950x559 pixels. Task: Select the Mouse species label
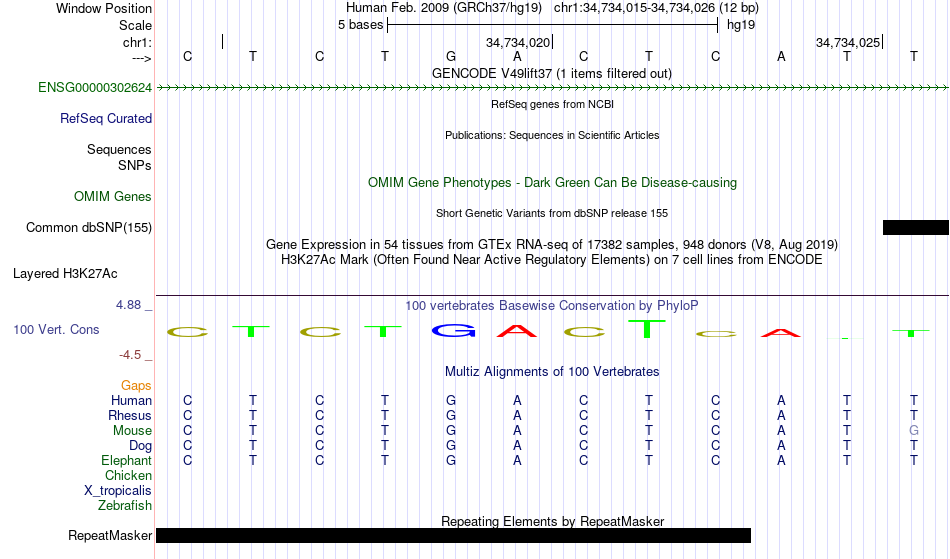(132, 431)
